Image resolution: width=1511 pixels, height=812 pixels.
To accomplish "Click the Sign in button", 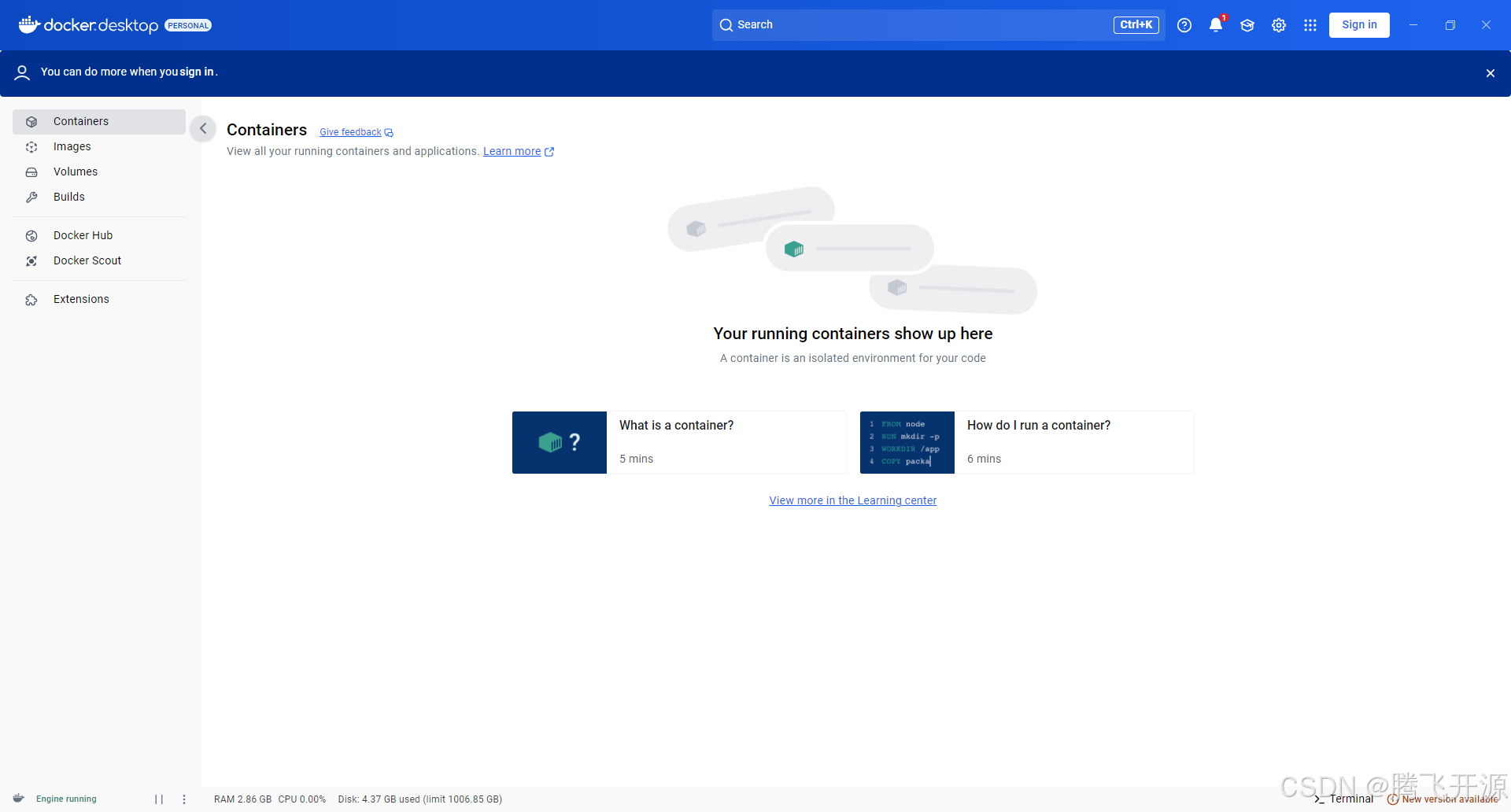I will pos(1359,25).
